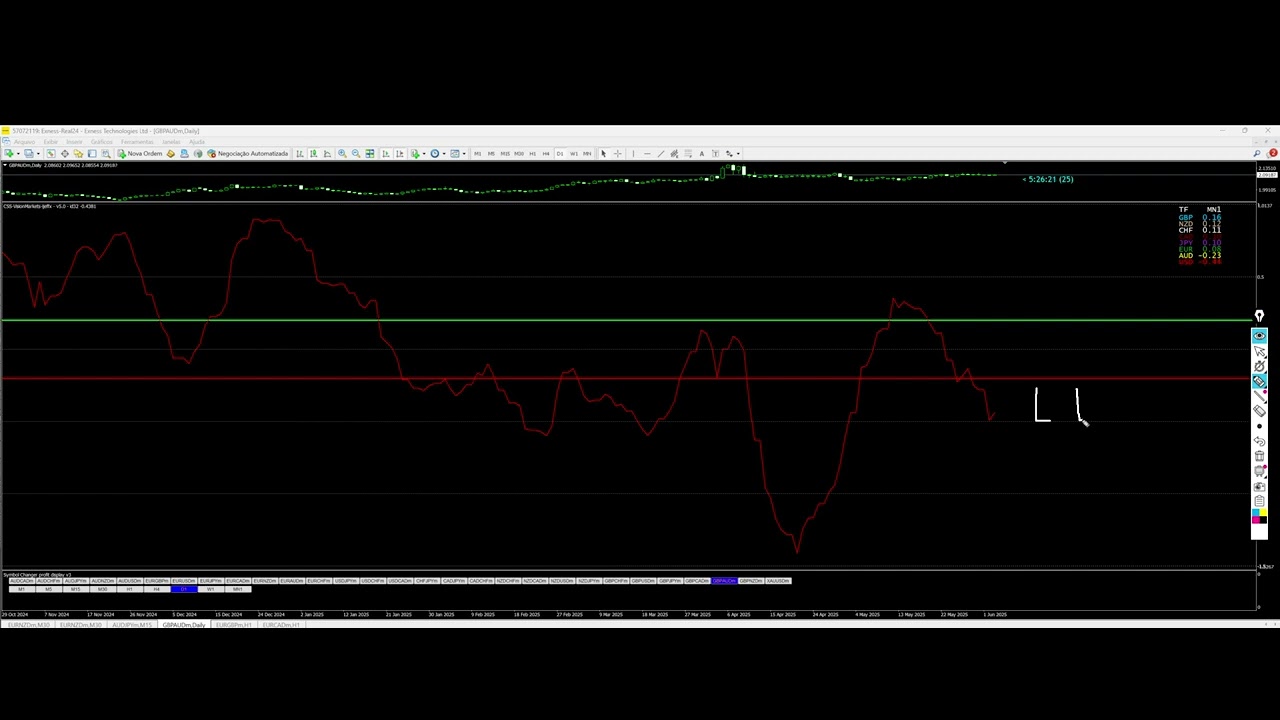Click the timer text 5:26:21 (25)
The image size is (1280, 720).
pyautogui.click(x=1050, y=179)
